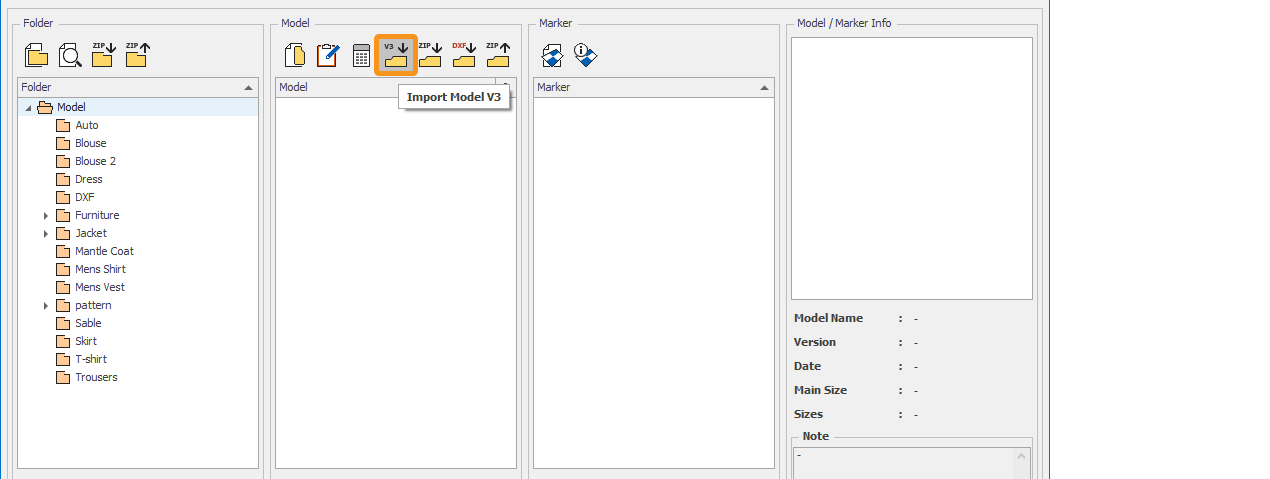Click the clipboard edit icon in Model panel
The height and width of the screenshot is (479, 1270).
[328, 55]
